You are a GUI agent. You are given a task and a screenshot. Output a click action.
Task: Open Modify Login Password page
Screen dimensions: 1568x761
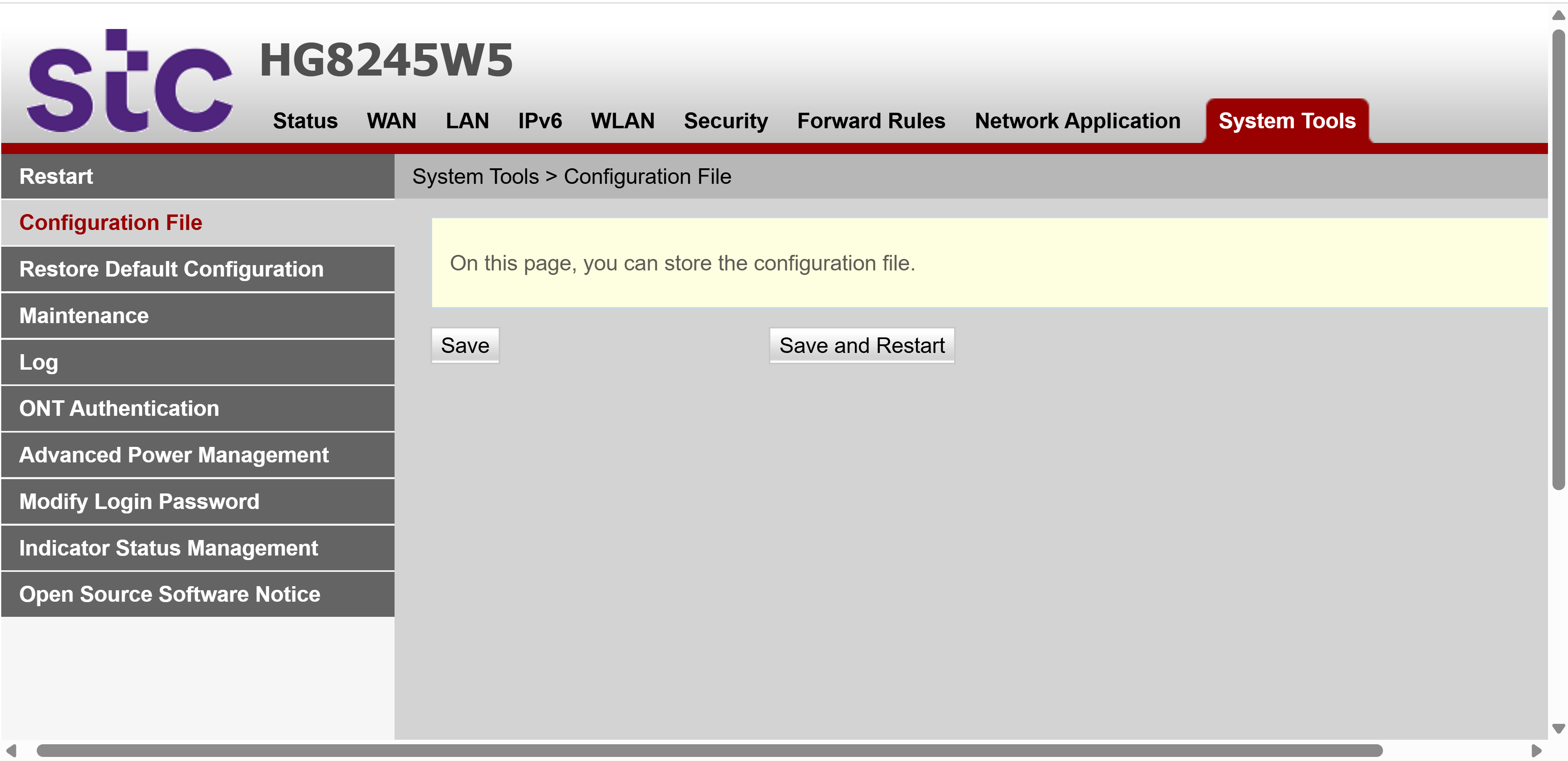[139, 502]
